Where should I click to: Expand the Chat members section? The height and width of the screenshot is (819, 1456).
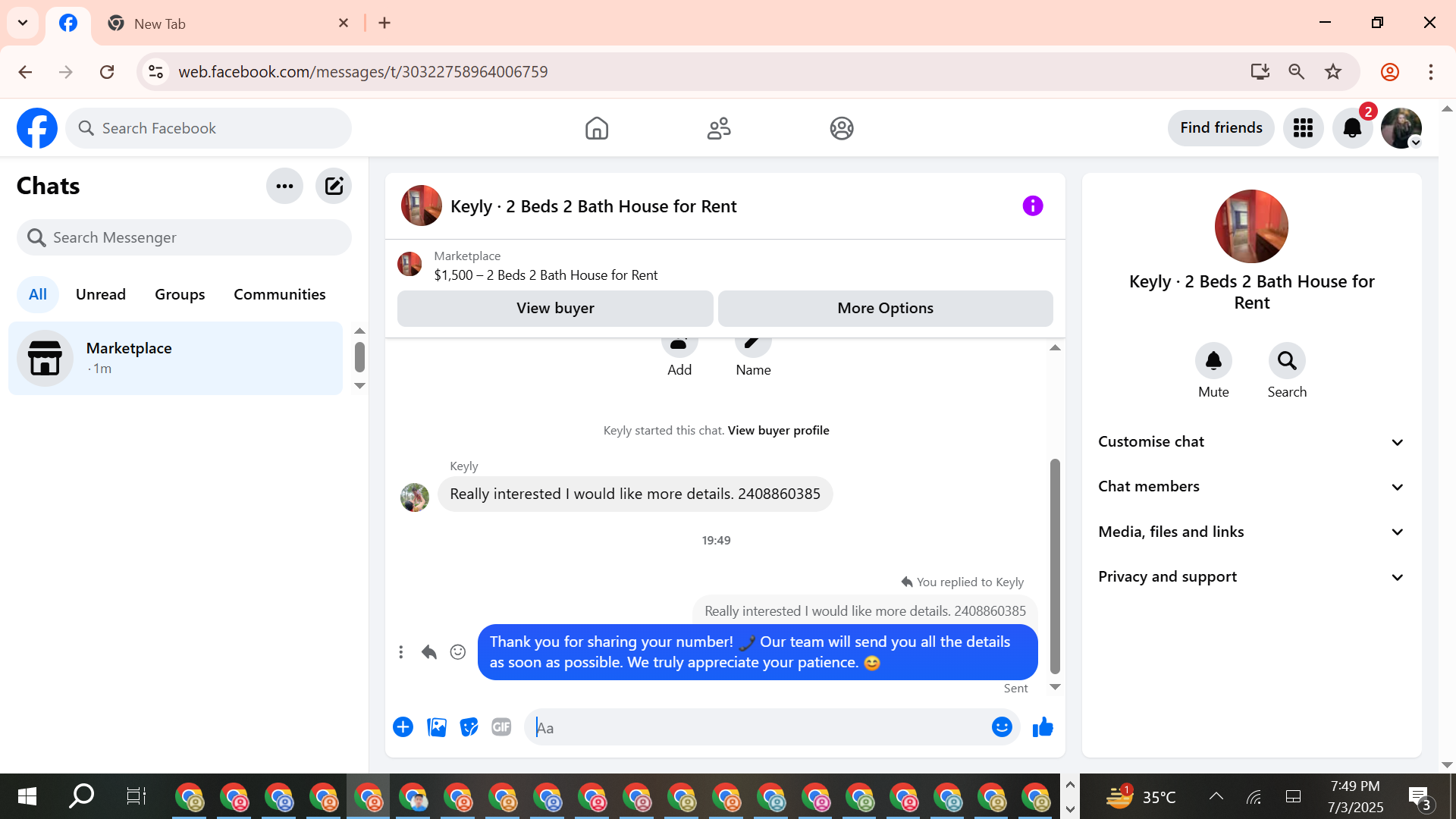coord(1251,487)
